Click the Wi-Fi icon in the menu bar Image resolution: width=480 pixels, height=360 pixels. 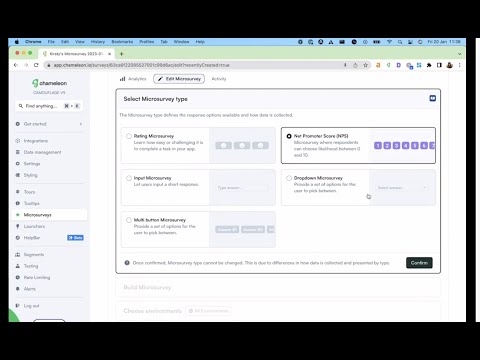pos(389,42)
